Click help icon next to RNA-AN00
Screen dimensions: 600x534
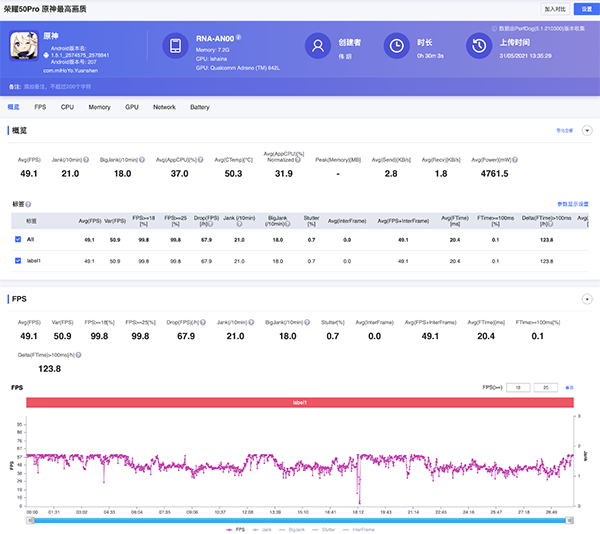[238, 37]
